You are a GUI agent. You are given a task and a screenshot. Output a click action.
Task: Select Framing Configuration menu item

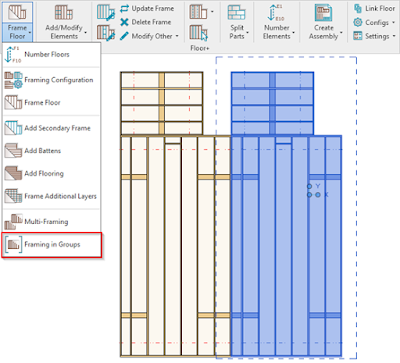(51, 80)
